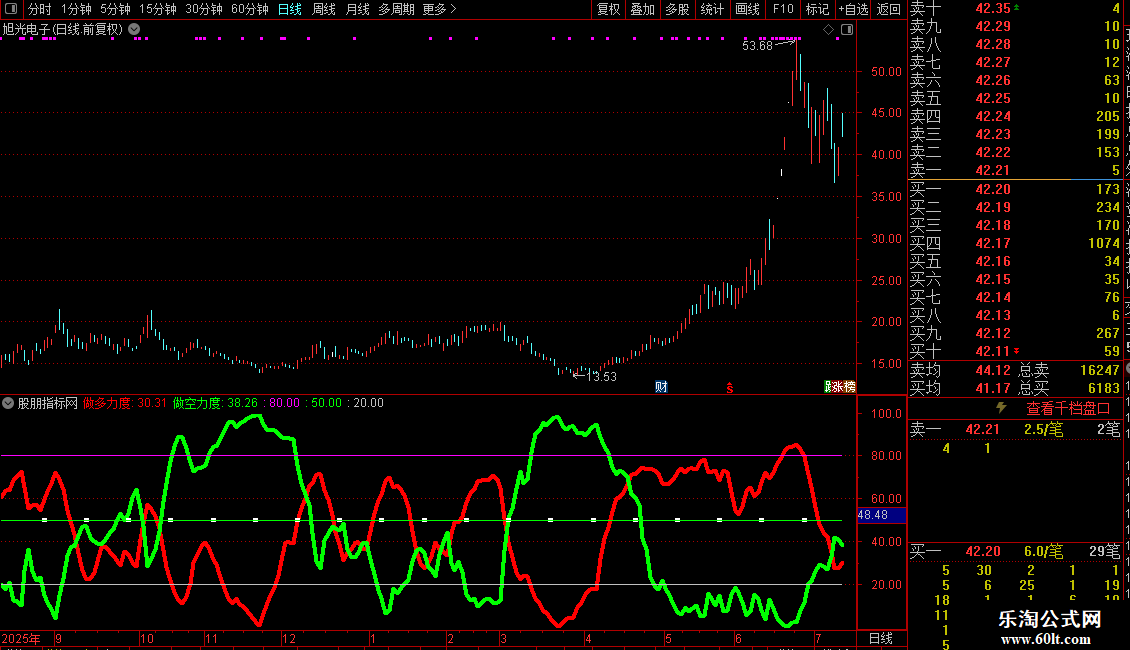Screen dimensions: 1130x650
Task: Open the 多周期 multi-period view
Action: [396, 9]
